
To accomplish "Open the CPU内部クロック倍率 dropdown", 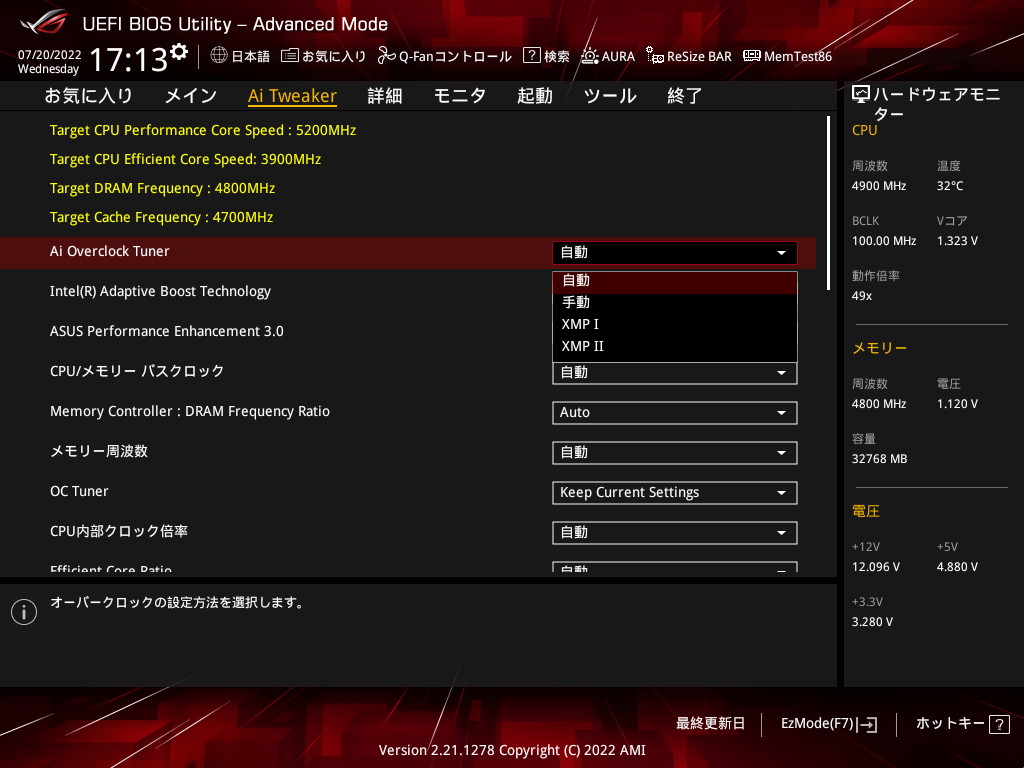I will click(675, 532).
